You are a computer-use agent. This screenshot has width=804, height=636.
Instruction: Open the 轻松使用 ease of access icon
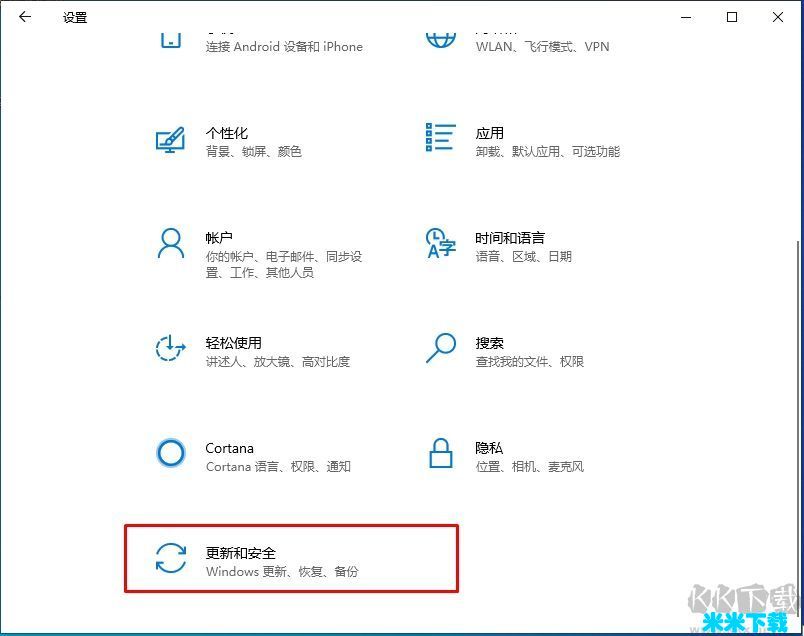pos(170,348)
